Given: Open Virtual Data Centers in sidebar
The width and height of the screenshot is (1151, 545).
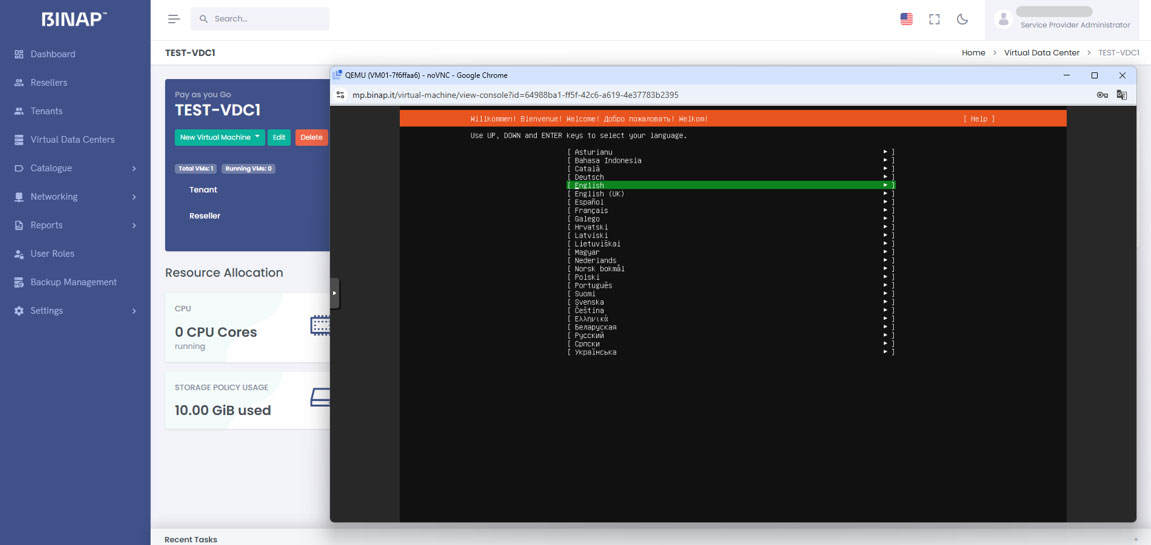Looking at the screenshot, I should (72, 140).
